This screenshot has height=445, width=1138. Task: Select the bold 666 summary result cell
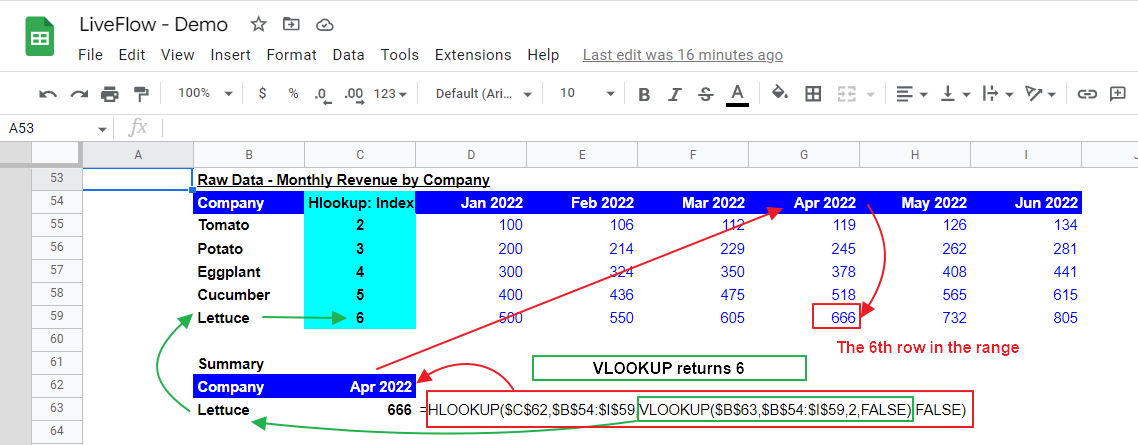click(360, 410)
